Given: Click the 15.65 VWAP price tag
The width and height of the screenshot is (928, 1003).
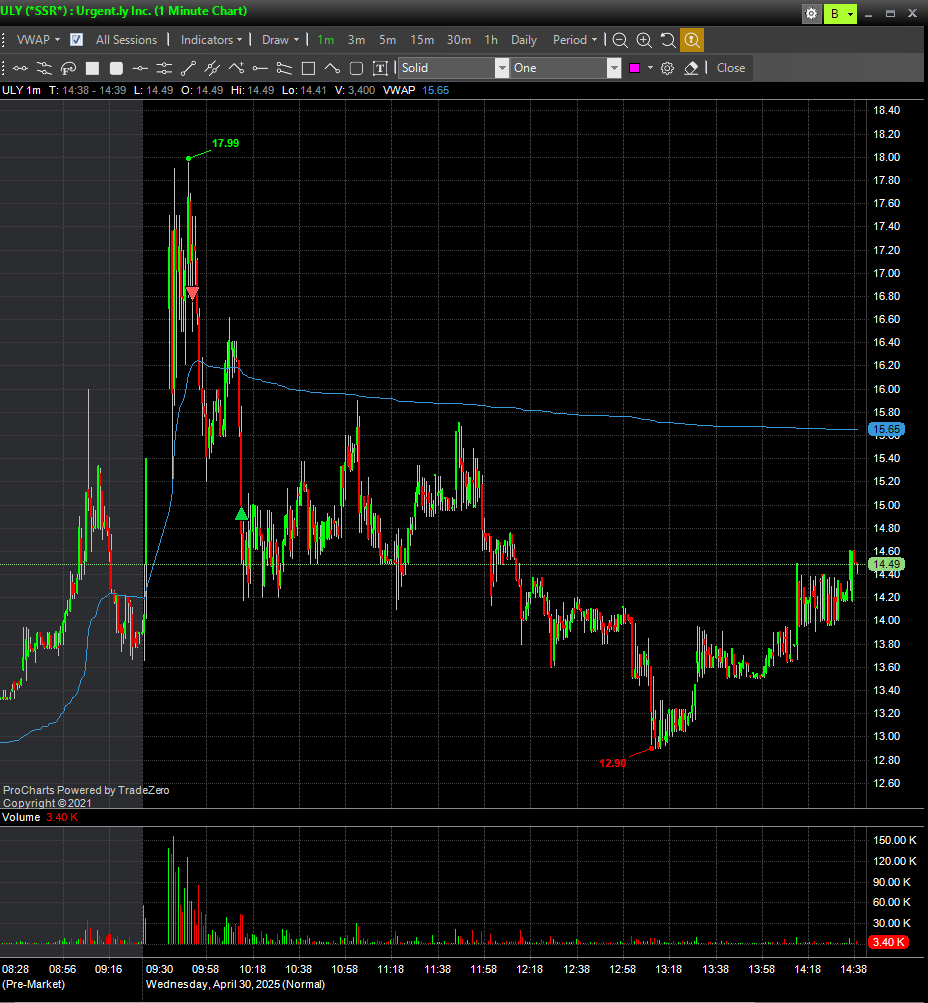Looking at the screenshot, I should [x=886, y=429].
